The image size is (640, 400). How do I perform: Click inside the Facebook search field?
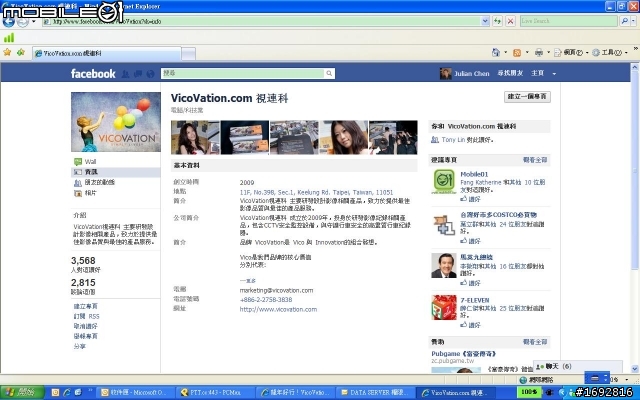243,73
